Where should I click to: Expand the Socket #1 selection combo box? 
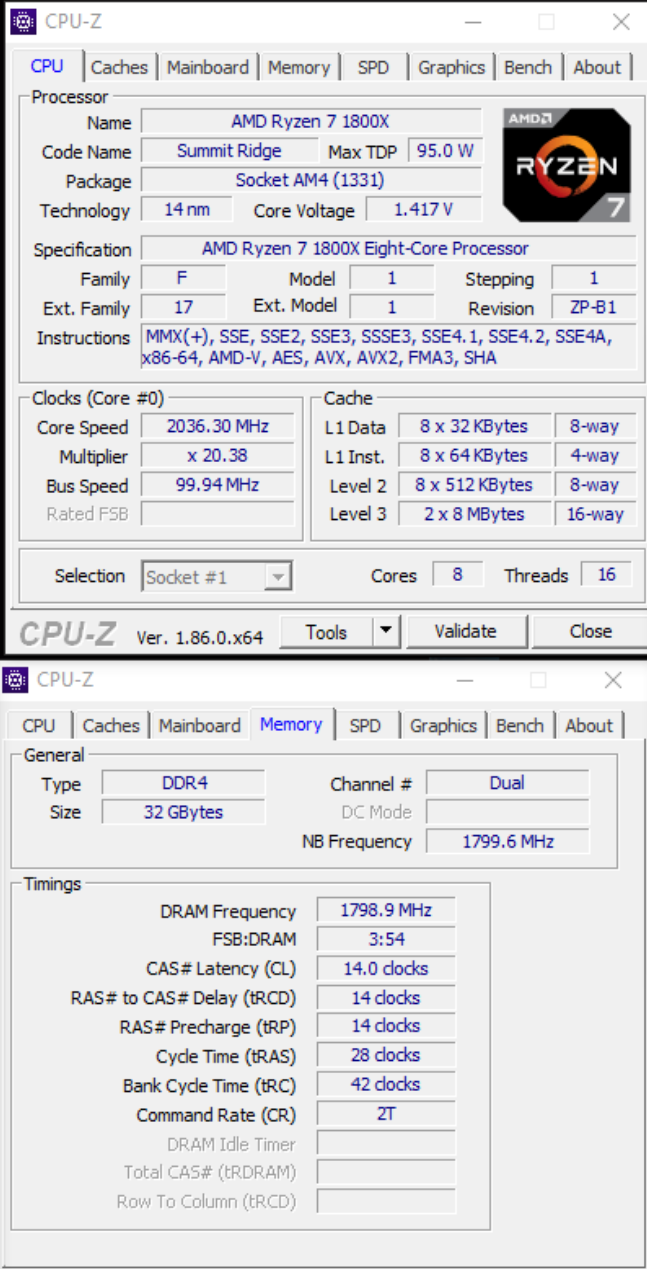pos(216,576)
